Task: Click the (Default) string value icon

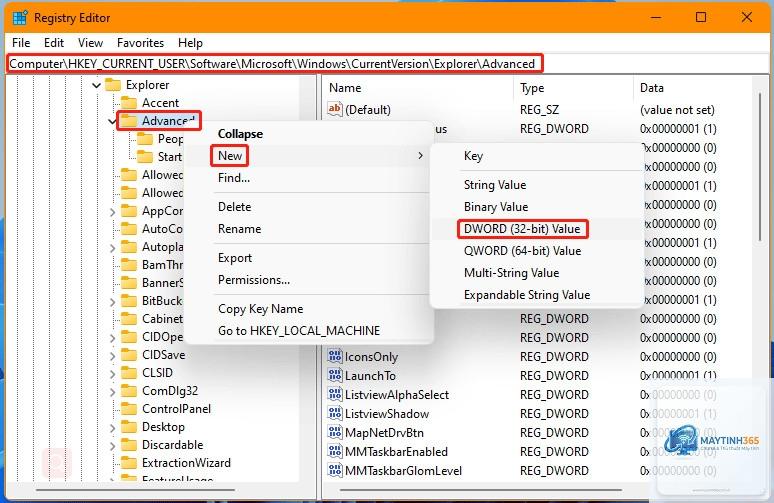Action: (x=335, y=109)
